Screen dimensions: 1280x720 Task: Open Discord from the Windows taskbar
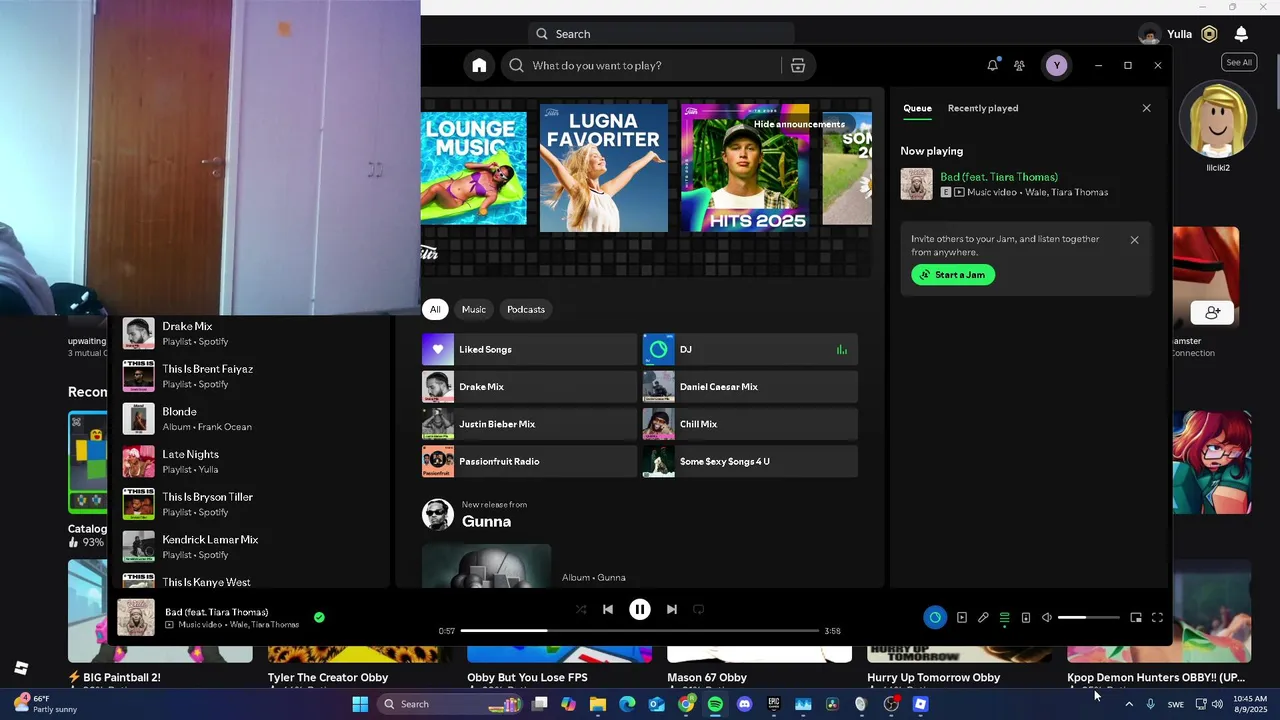point(744,704)
